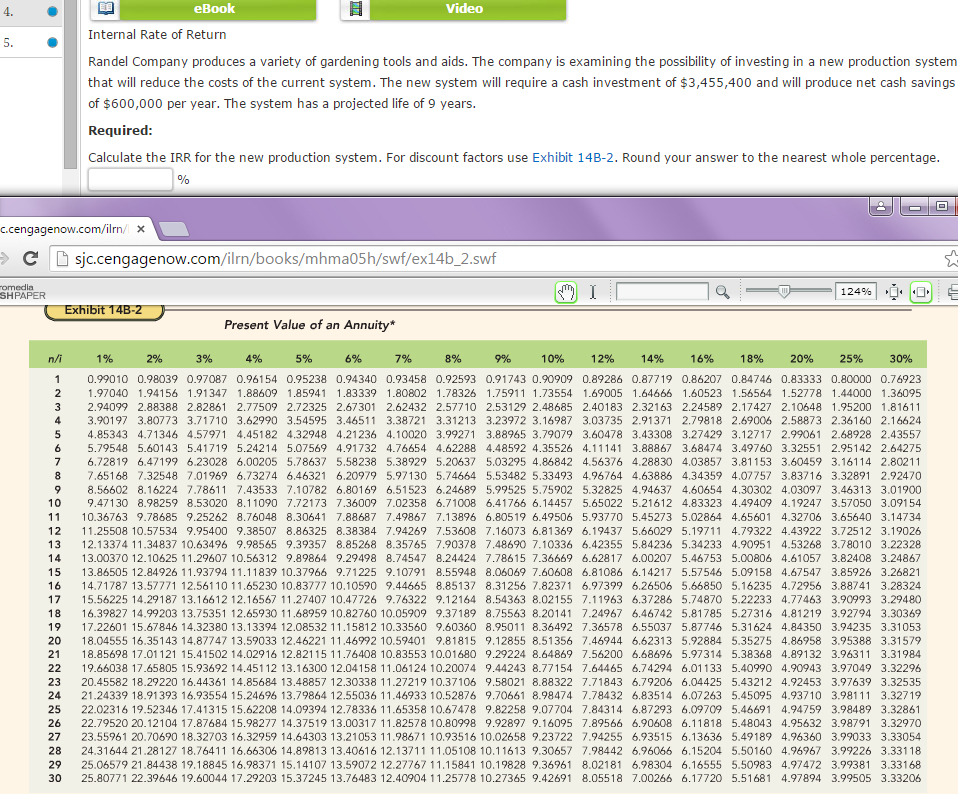The image size is (958, 794).
Task: Click the 16% column header
Action: (701, 359)
